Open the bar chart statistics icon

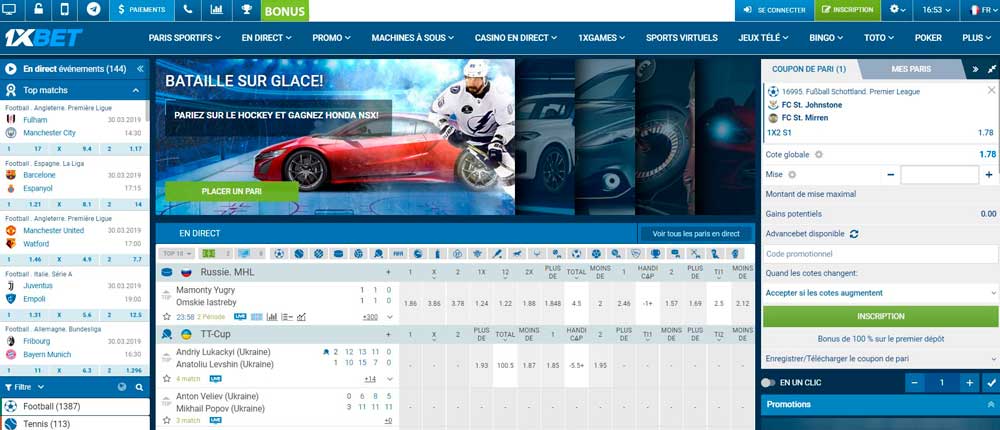[216, 10]
